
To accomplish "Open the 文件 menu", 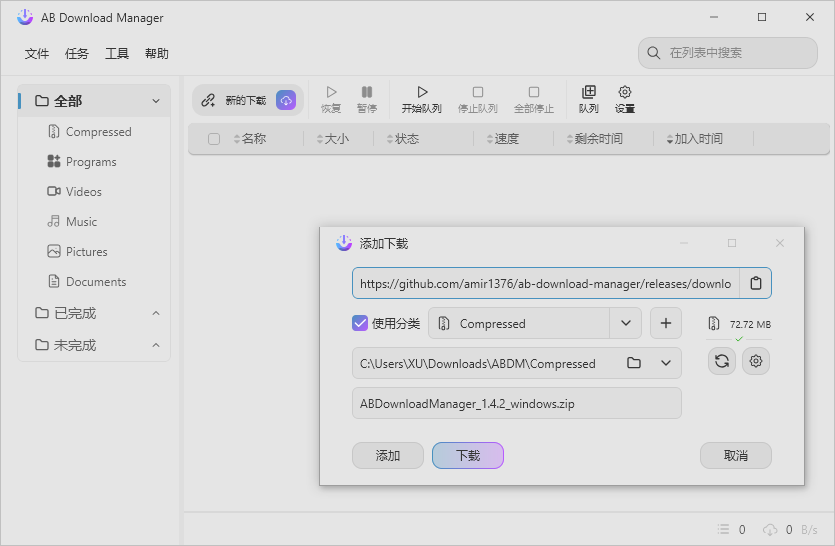I will pyautogui.click(x=37, y=54).
